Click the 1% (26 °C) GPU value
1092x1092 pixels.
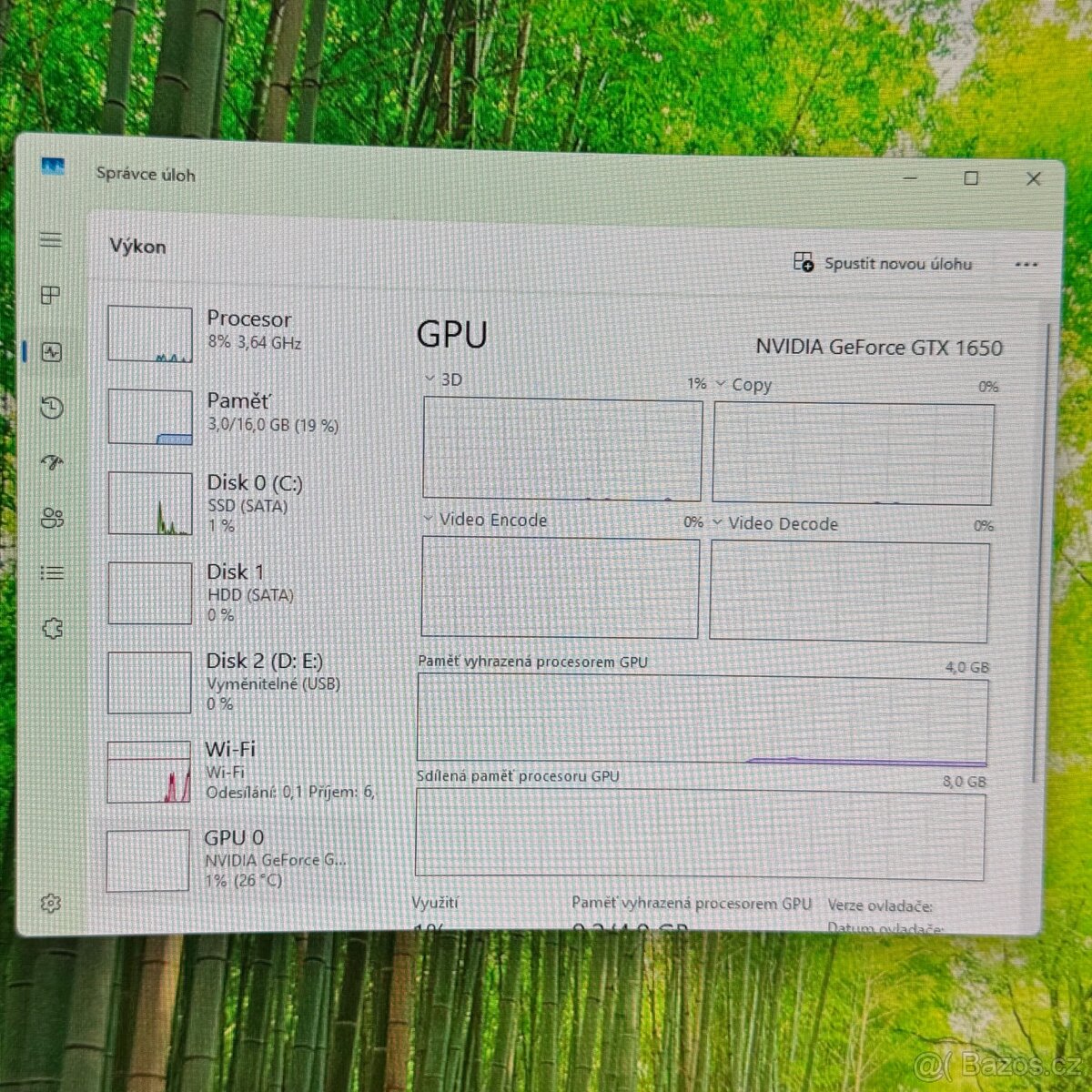[243, 881]
